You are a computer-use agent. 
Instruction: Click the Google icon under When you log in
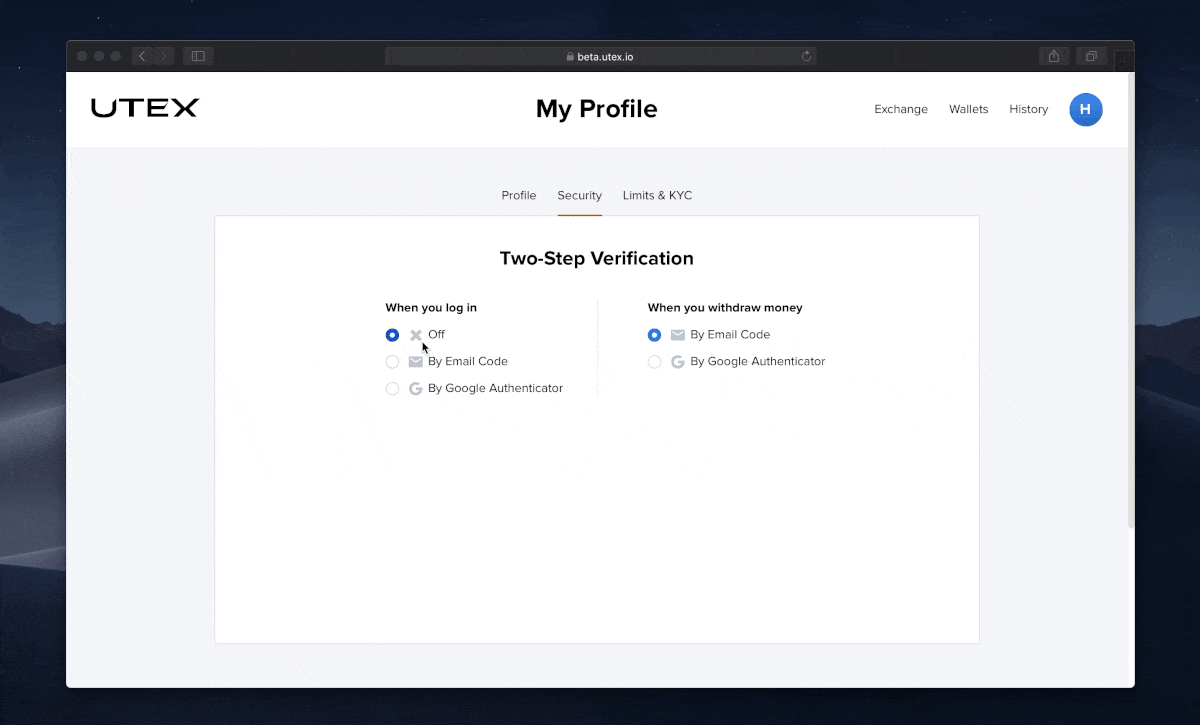pyautogui.click(x=416, y=389)
